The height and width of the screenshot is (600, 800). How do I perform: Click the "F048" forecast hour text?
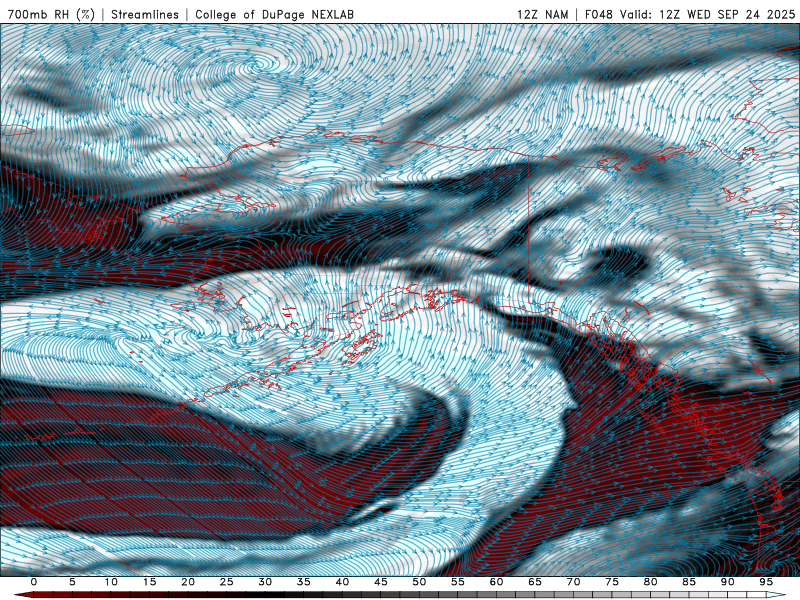click(599, 14)
